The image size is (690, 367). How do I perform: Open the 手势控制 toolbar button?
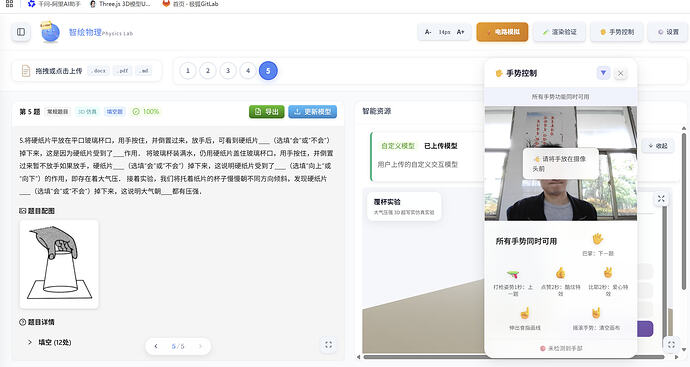tap(617, 32)
